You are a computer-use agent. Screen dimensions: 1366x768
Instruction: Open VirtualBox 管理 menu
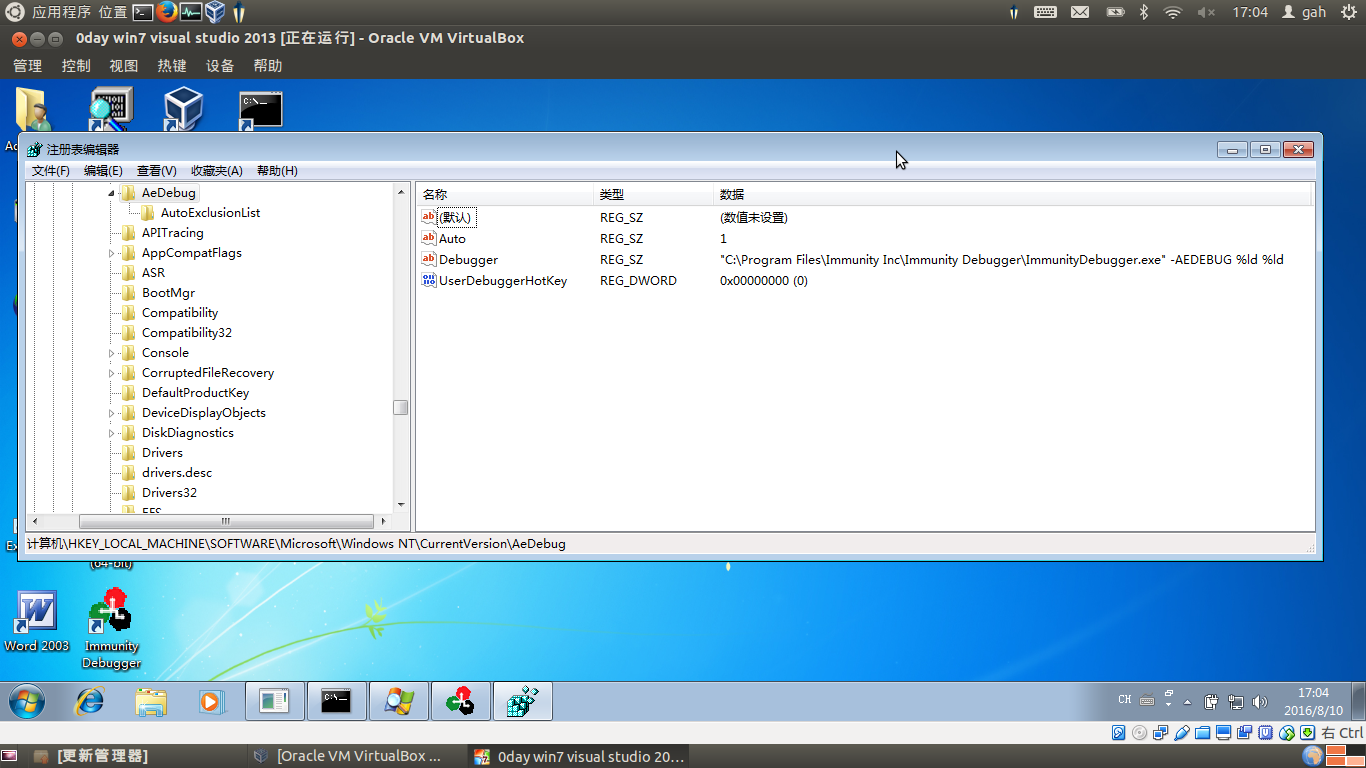(x=27, y=66)
